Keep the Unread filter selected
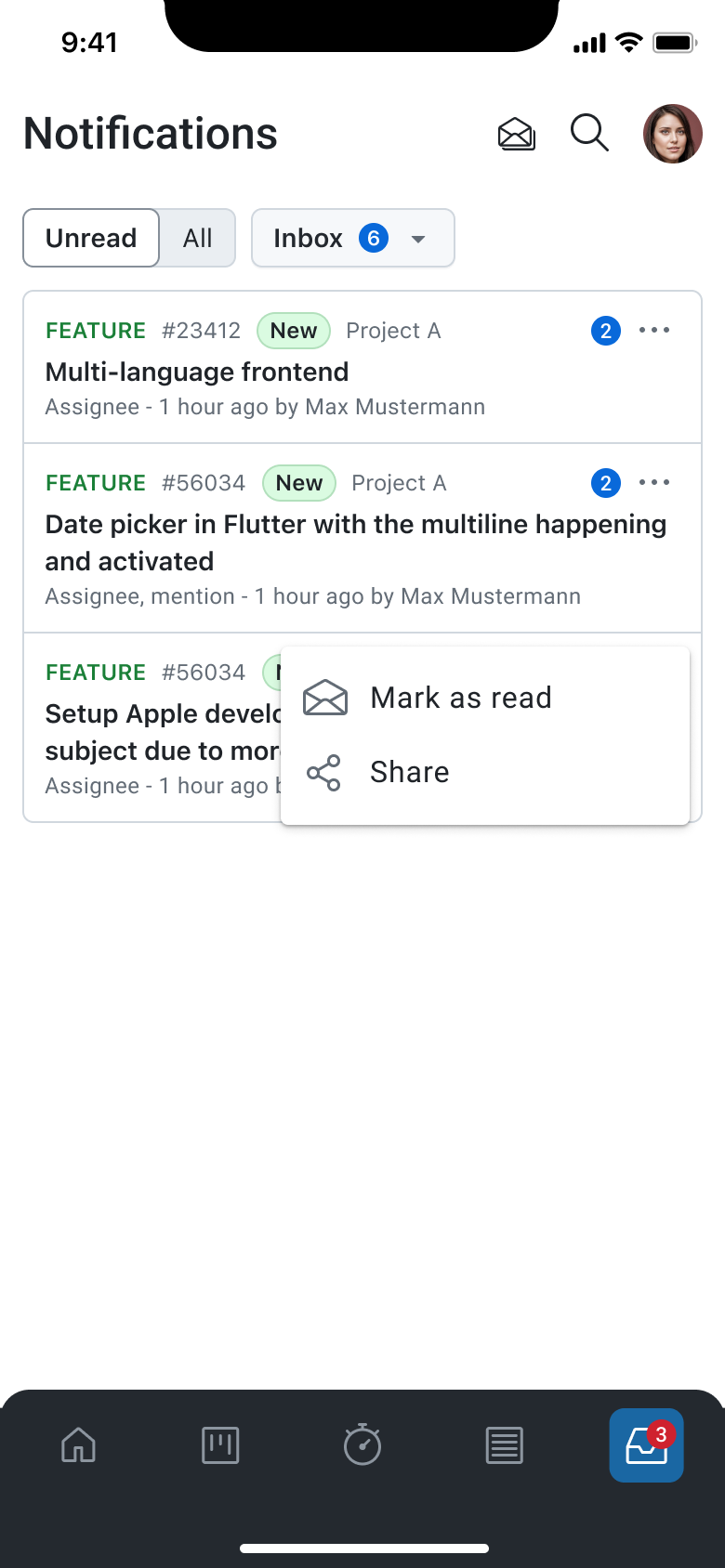This screenshot has height=1568, width=725. (90, 238)
